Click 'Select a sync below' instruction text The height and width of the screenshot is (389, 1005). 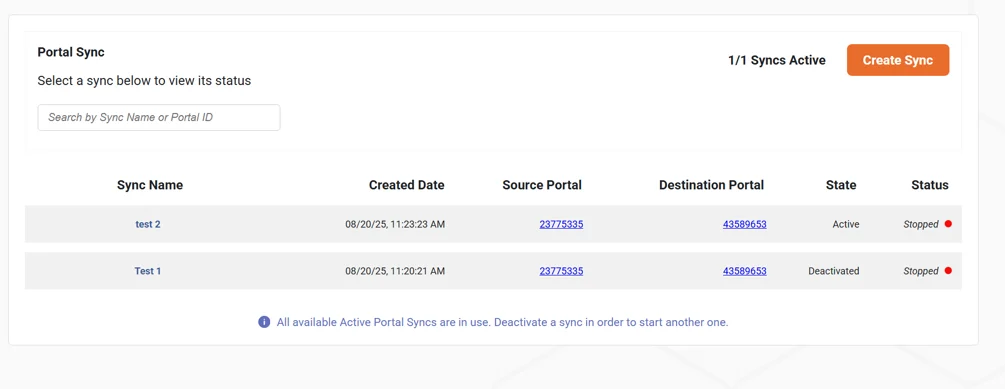144,81
